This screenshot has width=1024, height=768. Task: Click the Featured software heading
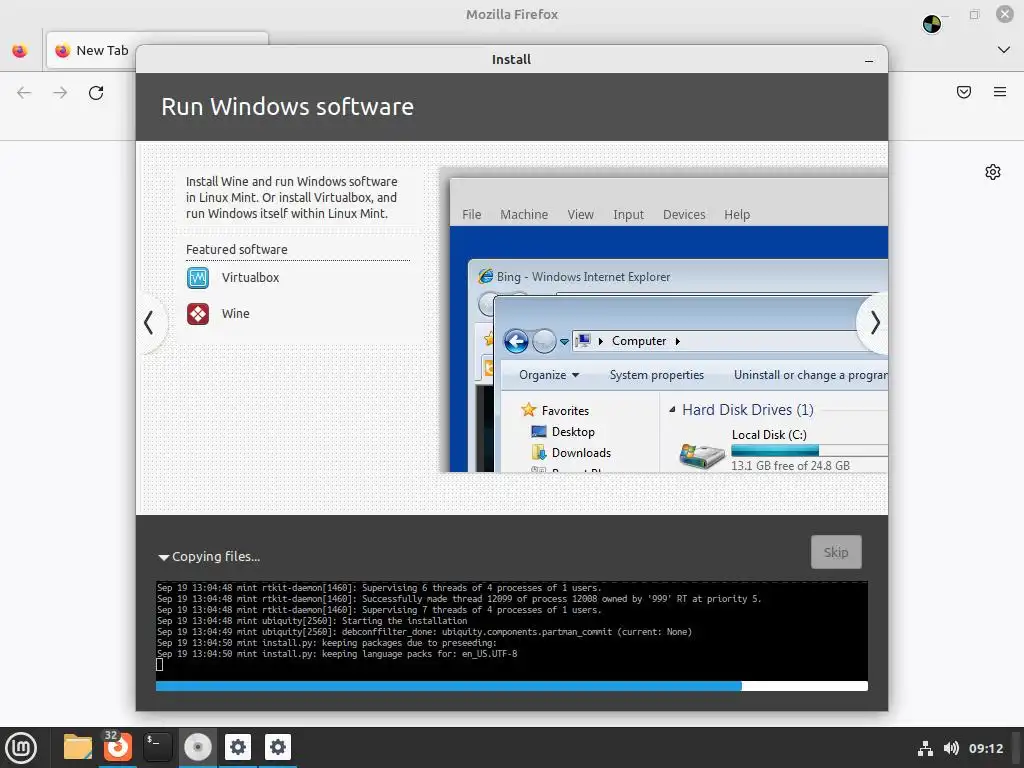pos(236,249)
